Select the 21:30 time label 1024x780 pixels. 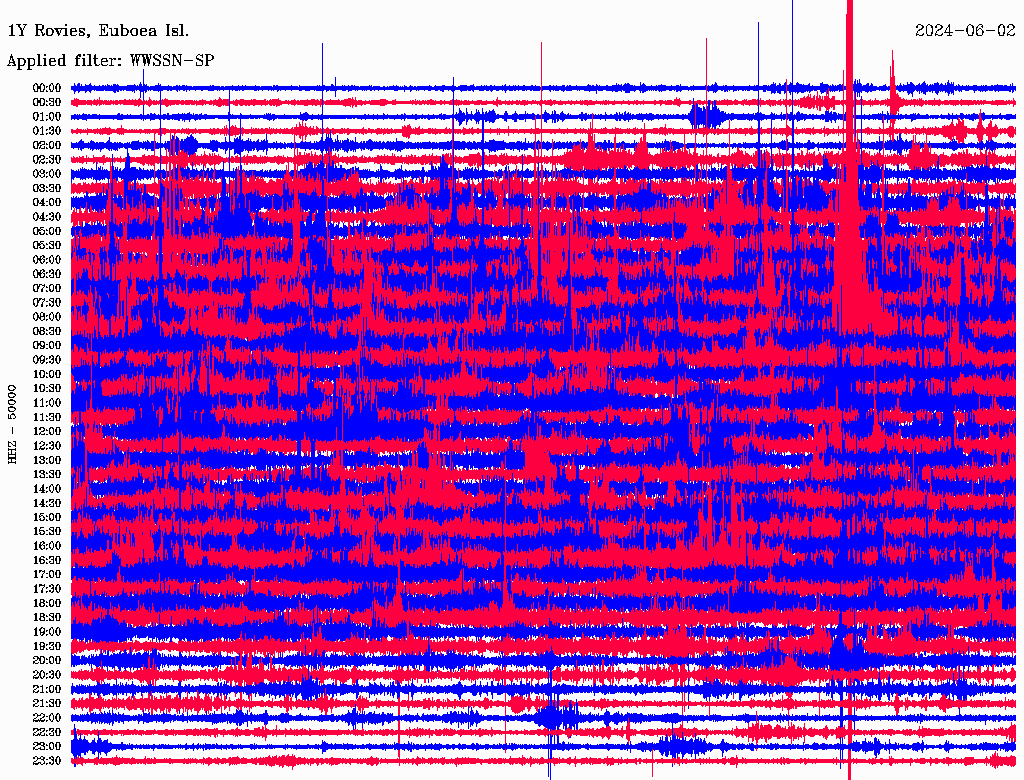coord(47,704)
